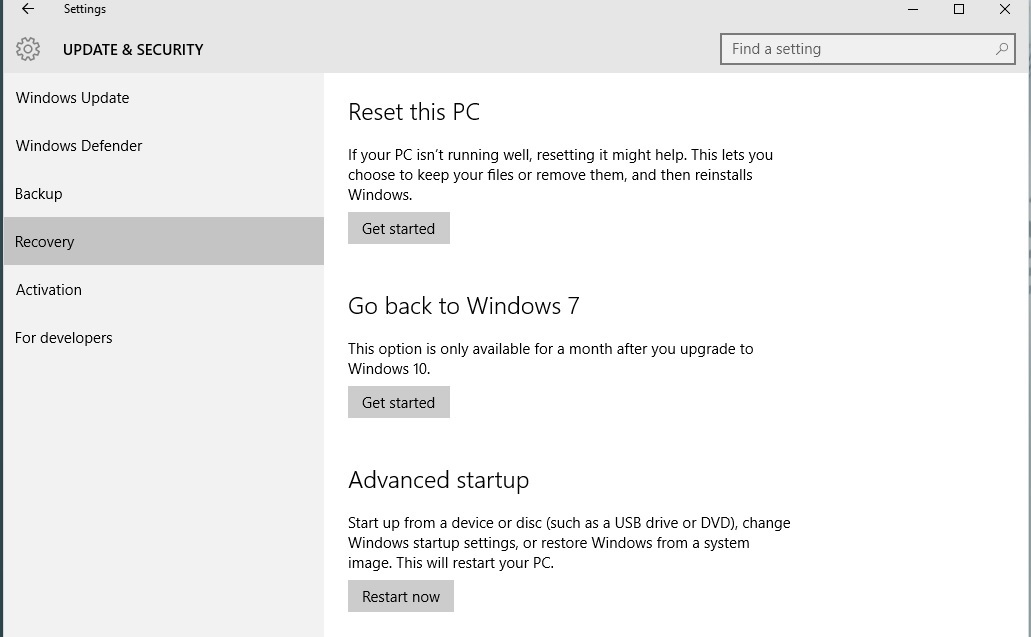Screen dimensions: 1031x637
Task: Click Get started under Reset this PC
Action: tap(398, 228)
